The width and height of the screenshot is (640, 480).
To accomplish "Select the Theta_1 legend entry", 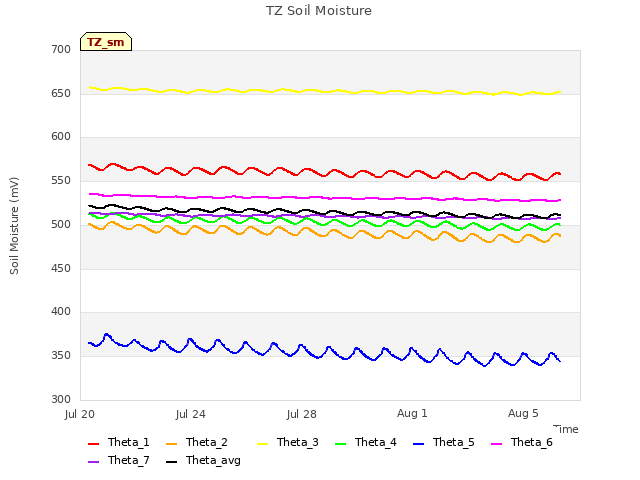I will pyautogui.click(x=119, y=442).
